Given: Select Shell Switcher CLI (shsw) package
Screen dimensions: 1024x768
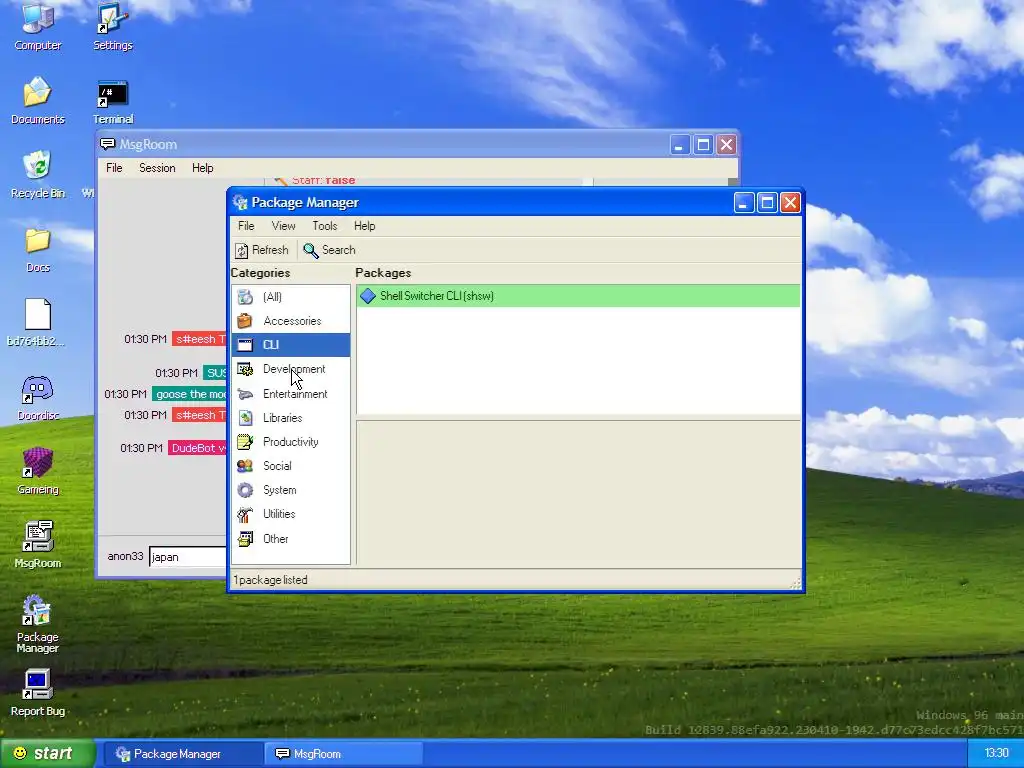Looking at the screenshot, I should tap(578, 296).
